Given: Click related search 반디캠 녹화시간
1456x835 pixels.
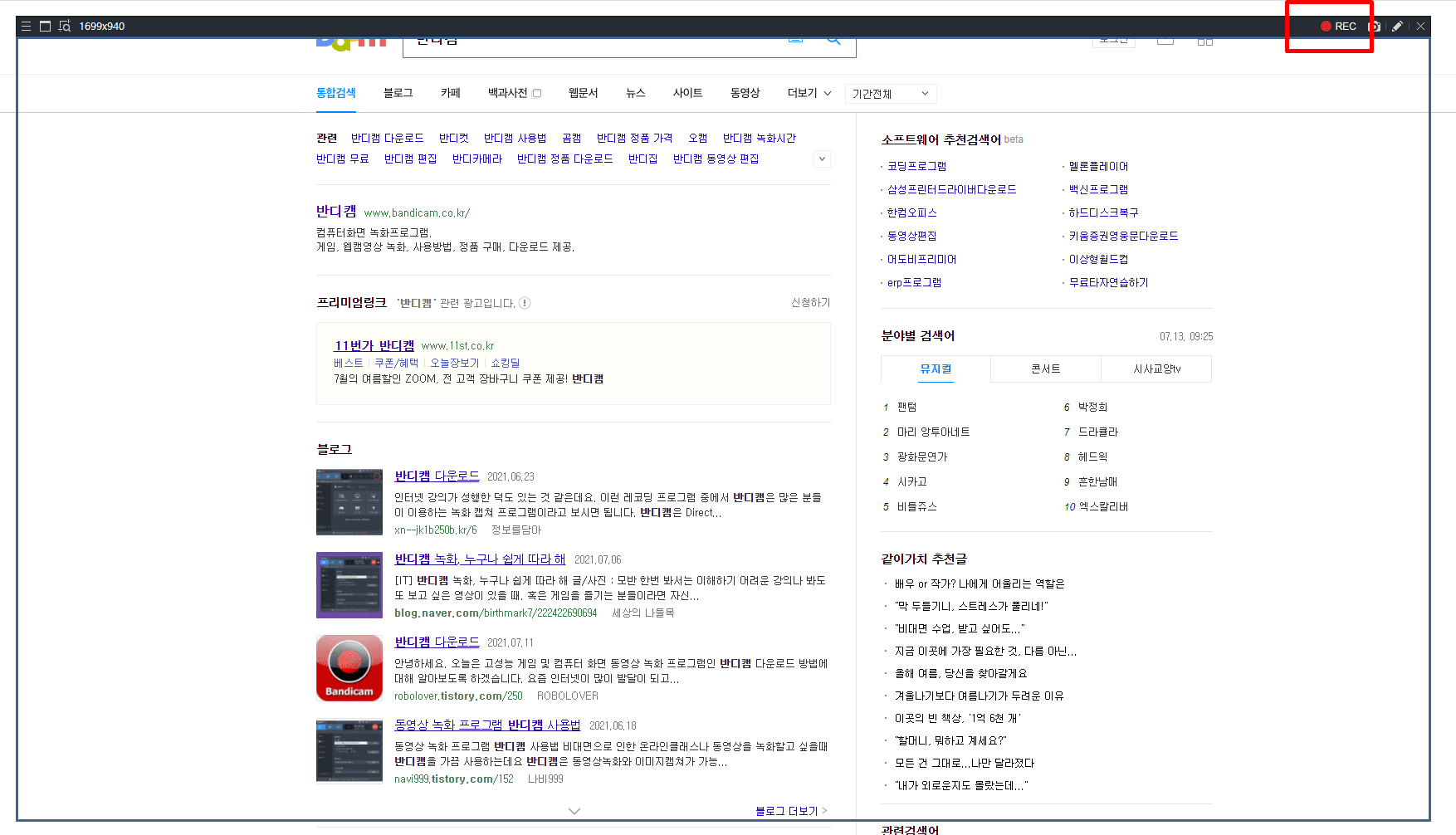Looking at the screenshot, I should coord(760,138).
